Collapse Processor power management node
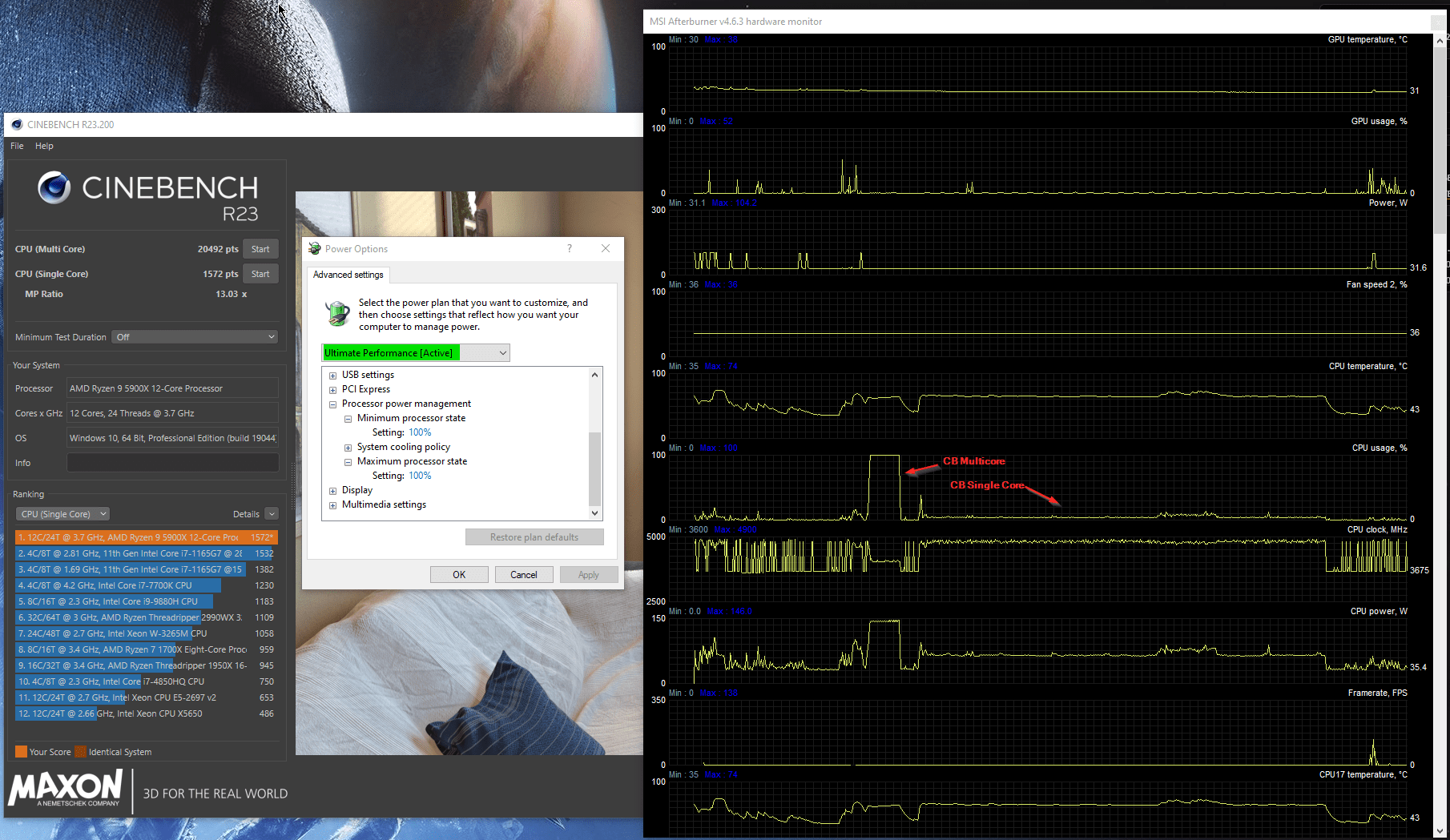The image size is (1450, 840). (x=332, y=404)
